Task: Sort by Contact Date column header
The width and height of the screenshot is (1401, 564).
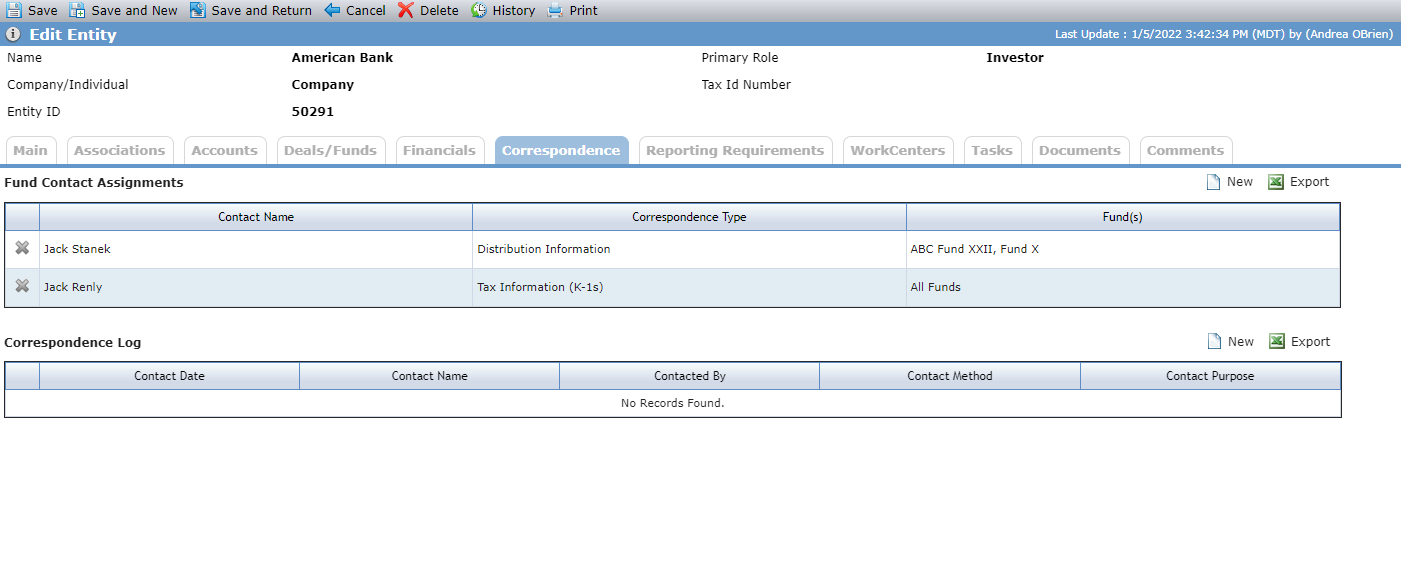Action: point(170,376)
